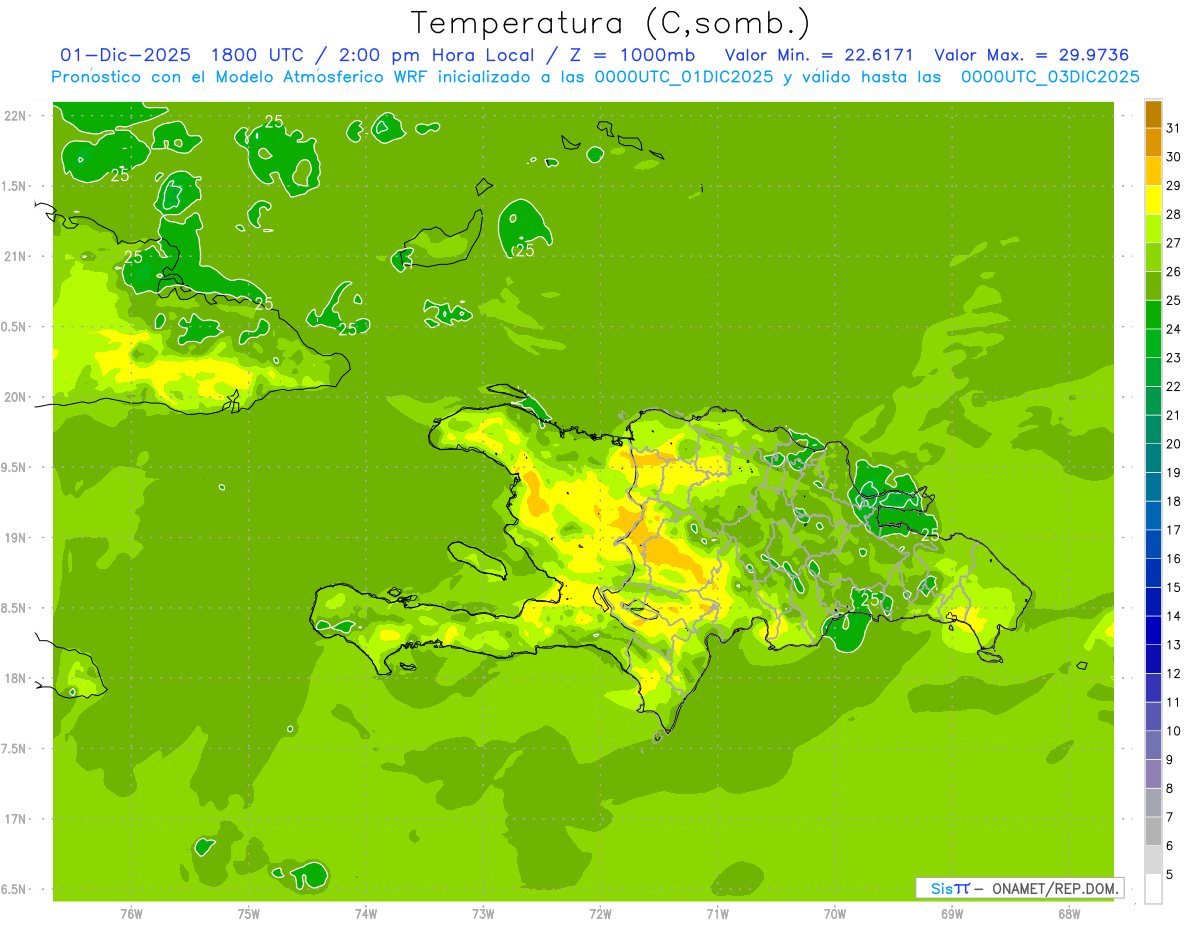
Task: Click the "ONAMET/REP.DOM." credit label
Action: point(1055,888)
